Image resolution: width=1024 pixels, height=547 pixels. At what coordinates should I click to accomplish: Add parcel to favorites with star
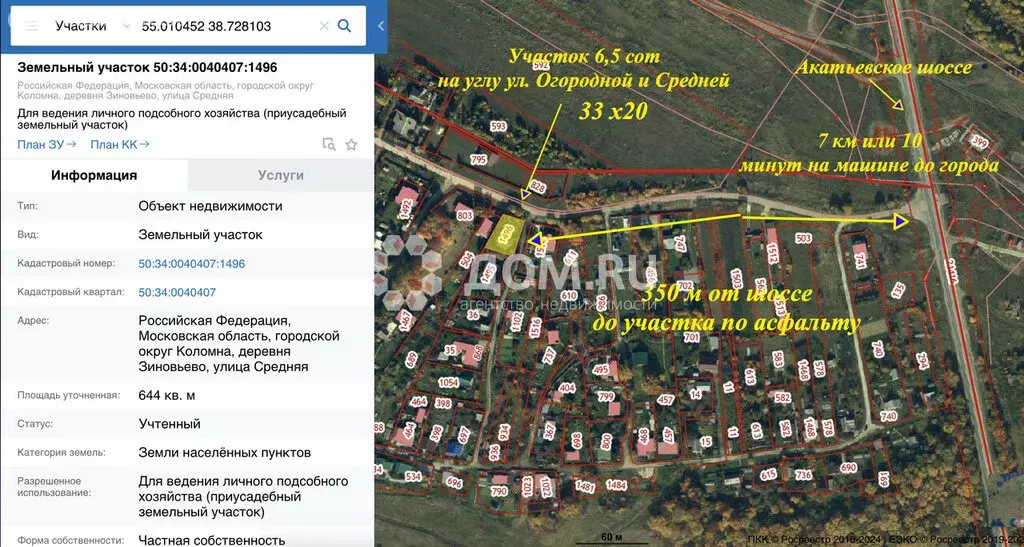click(x=351, y=144)
